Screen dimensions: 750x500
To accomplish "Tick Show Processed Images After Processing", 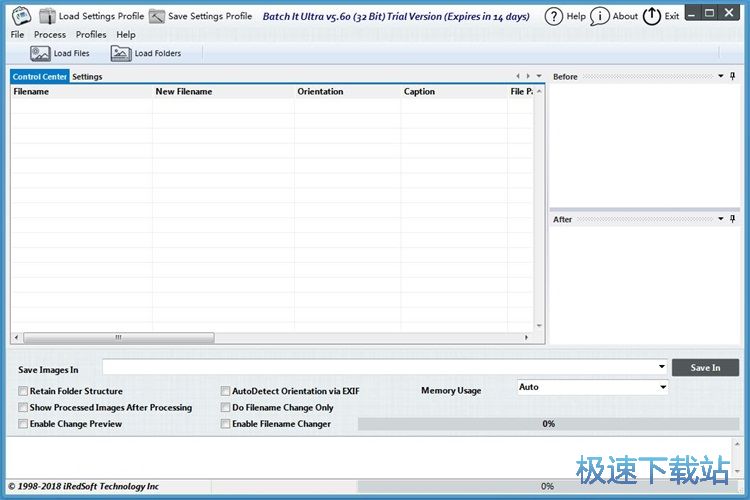I will click(x=23, y=408).
